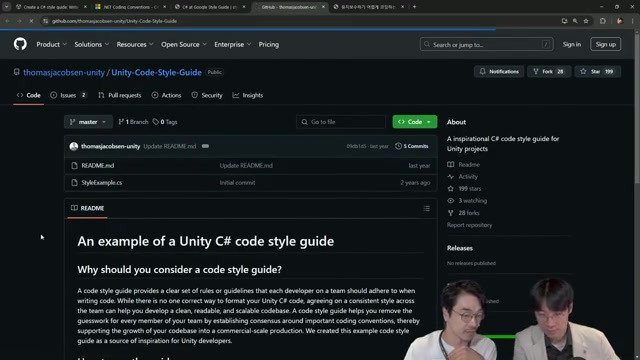The image size is (640, 360).
Task: Switch to the Issues tab
Action: pyautogui.click(x=68, y=95)
